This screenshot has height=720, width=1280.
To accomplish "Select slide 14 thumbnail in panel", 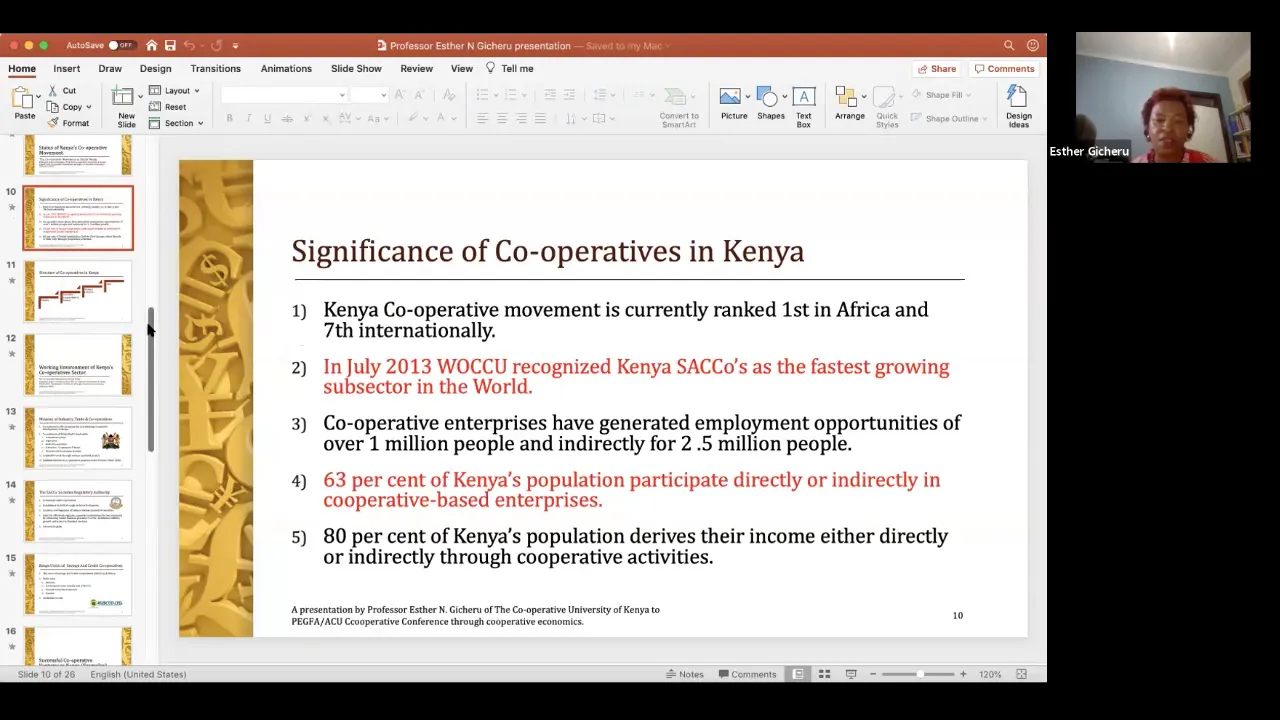I will pos(78,511).
